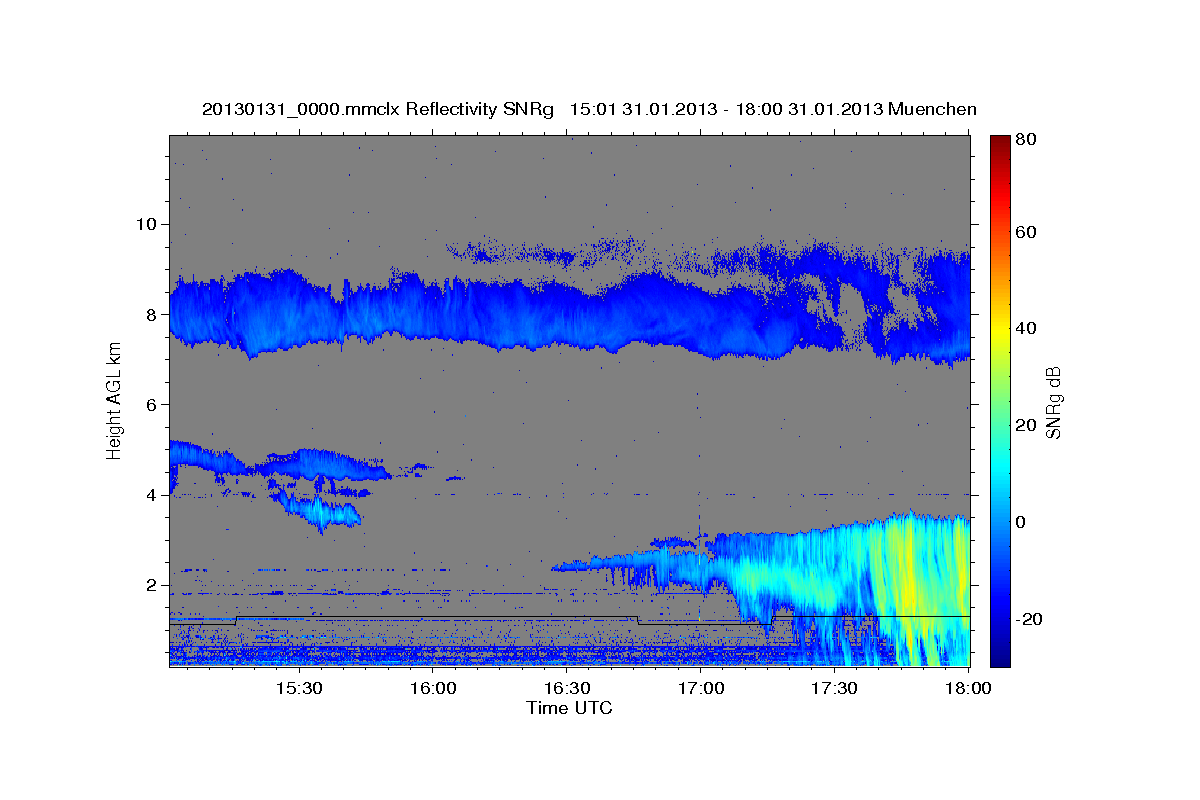This screenshot has width=1200, height=800.
Task: Select the 'Height AGL km' axis label
Action: pyautogui.click(x=115, y=399)
